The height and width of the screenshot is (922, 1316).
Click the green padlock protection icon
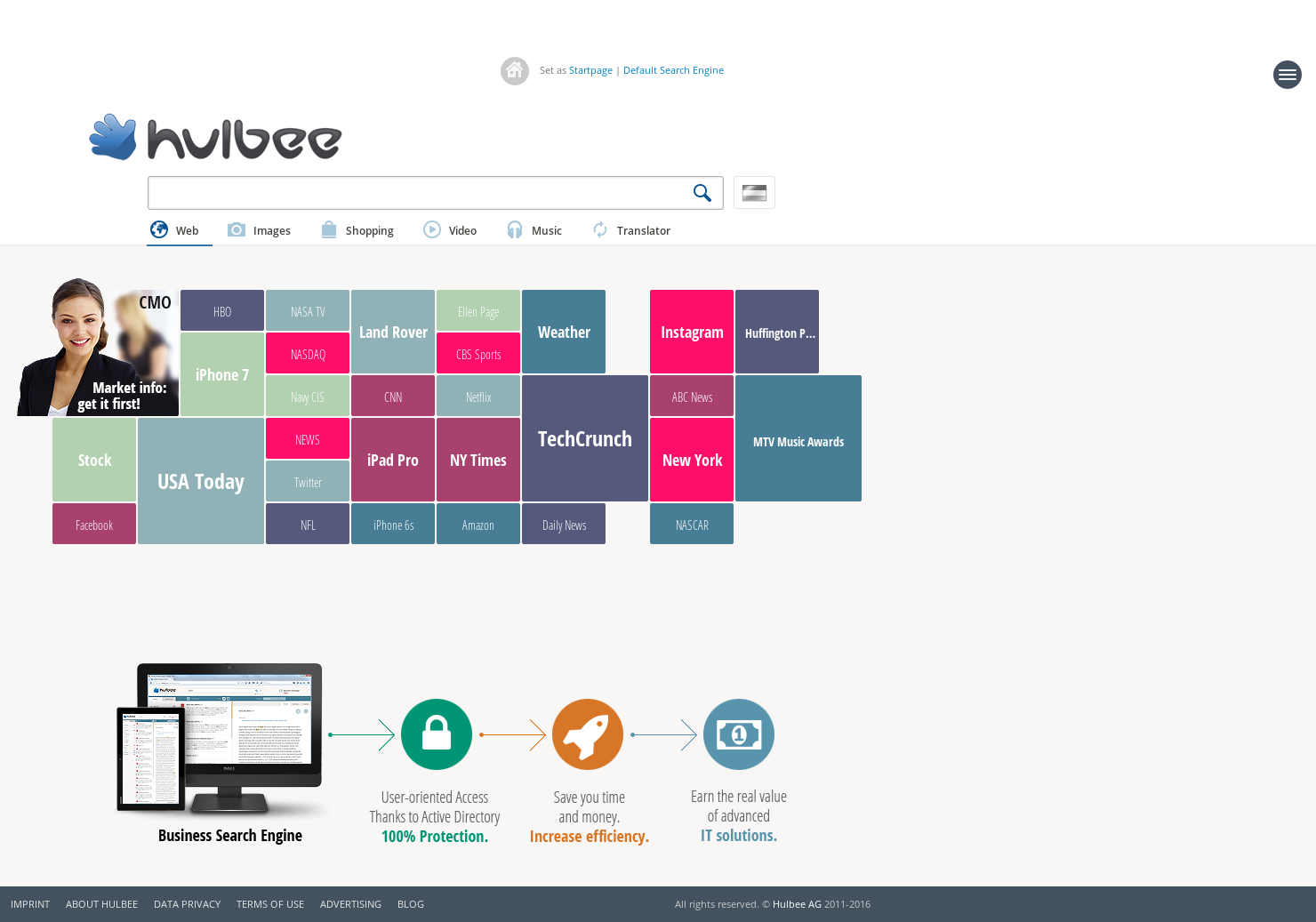coord(437,734)
